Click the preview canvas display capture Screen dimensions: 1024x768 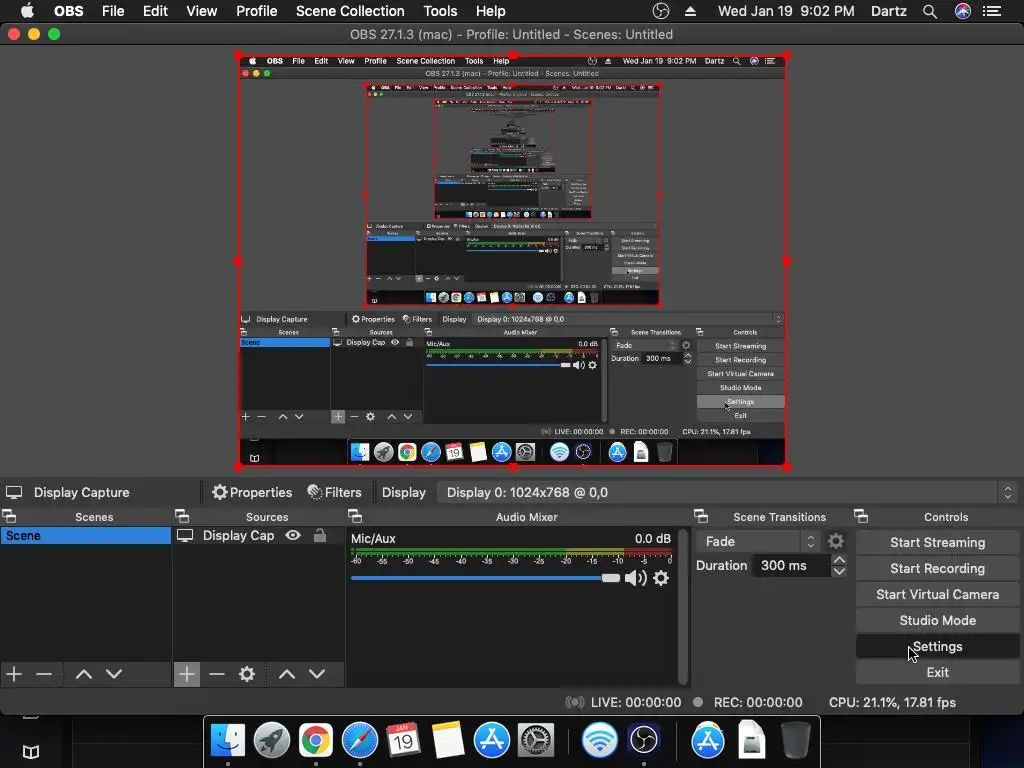tap(513, 261)
